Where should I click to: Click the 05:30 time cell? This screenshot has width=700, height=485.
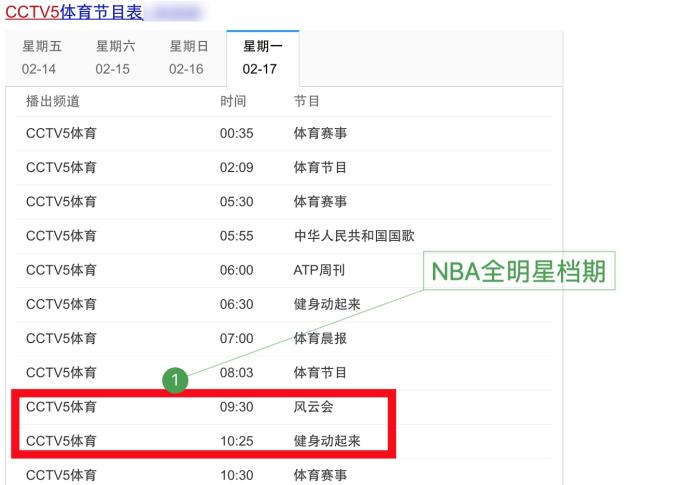click(237, 201)
